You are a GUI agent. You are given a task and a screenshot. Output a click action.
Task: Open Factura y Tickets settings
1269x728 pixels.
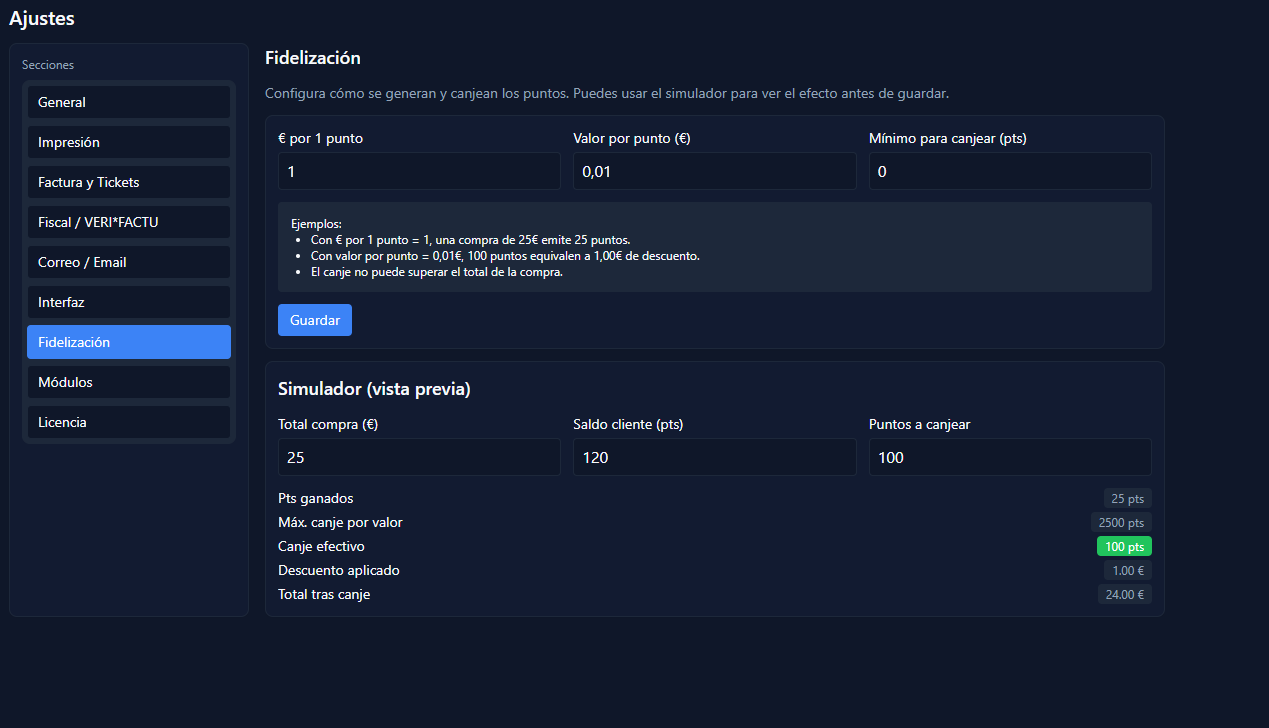(x=128, y=182)
